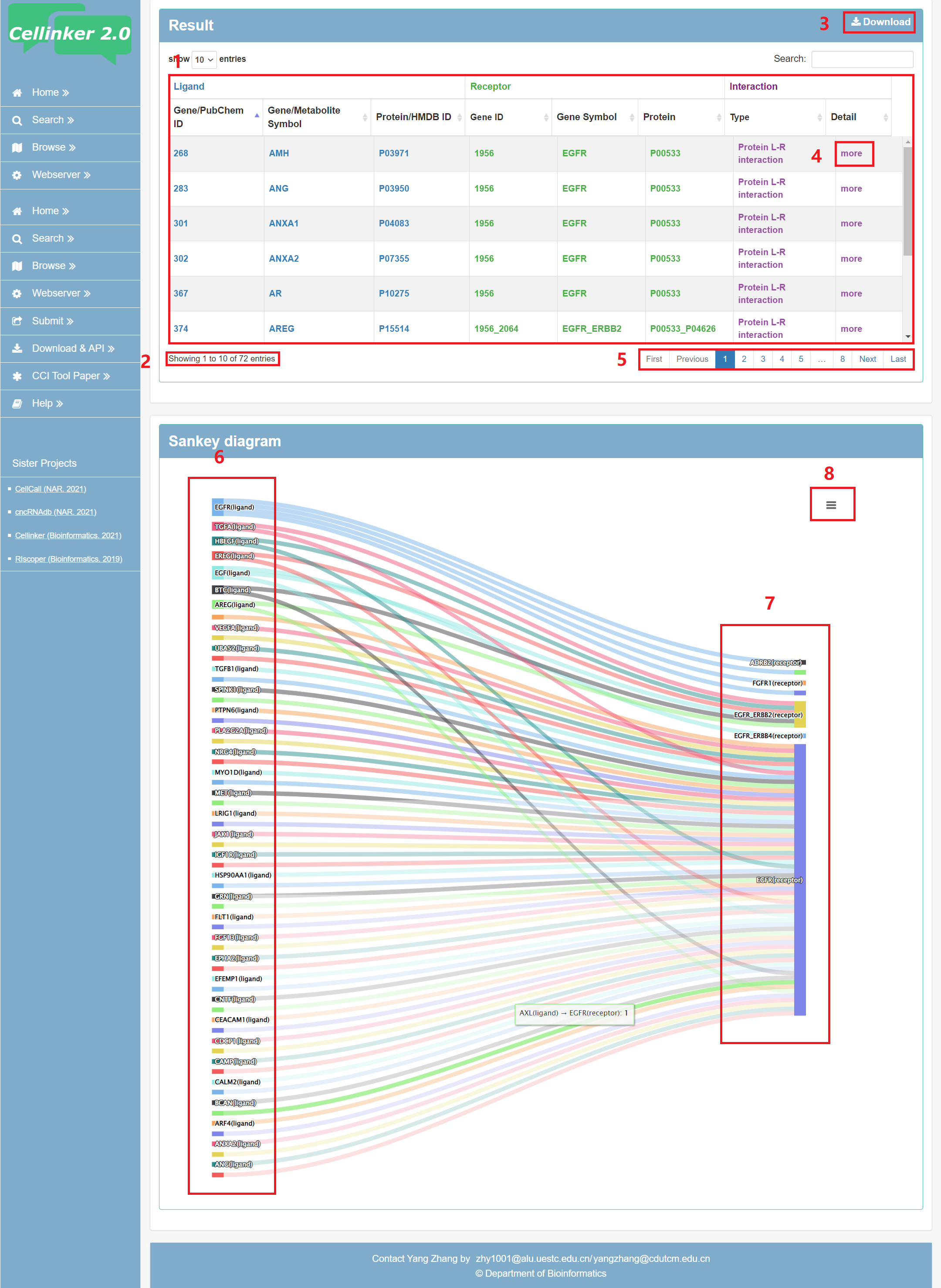Screen dimensions: 941x1288
Task: Go to results page 8
Action: (x=842, y=359)
